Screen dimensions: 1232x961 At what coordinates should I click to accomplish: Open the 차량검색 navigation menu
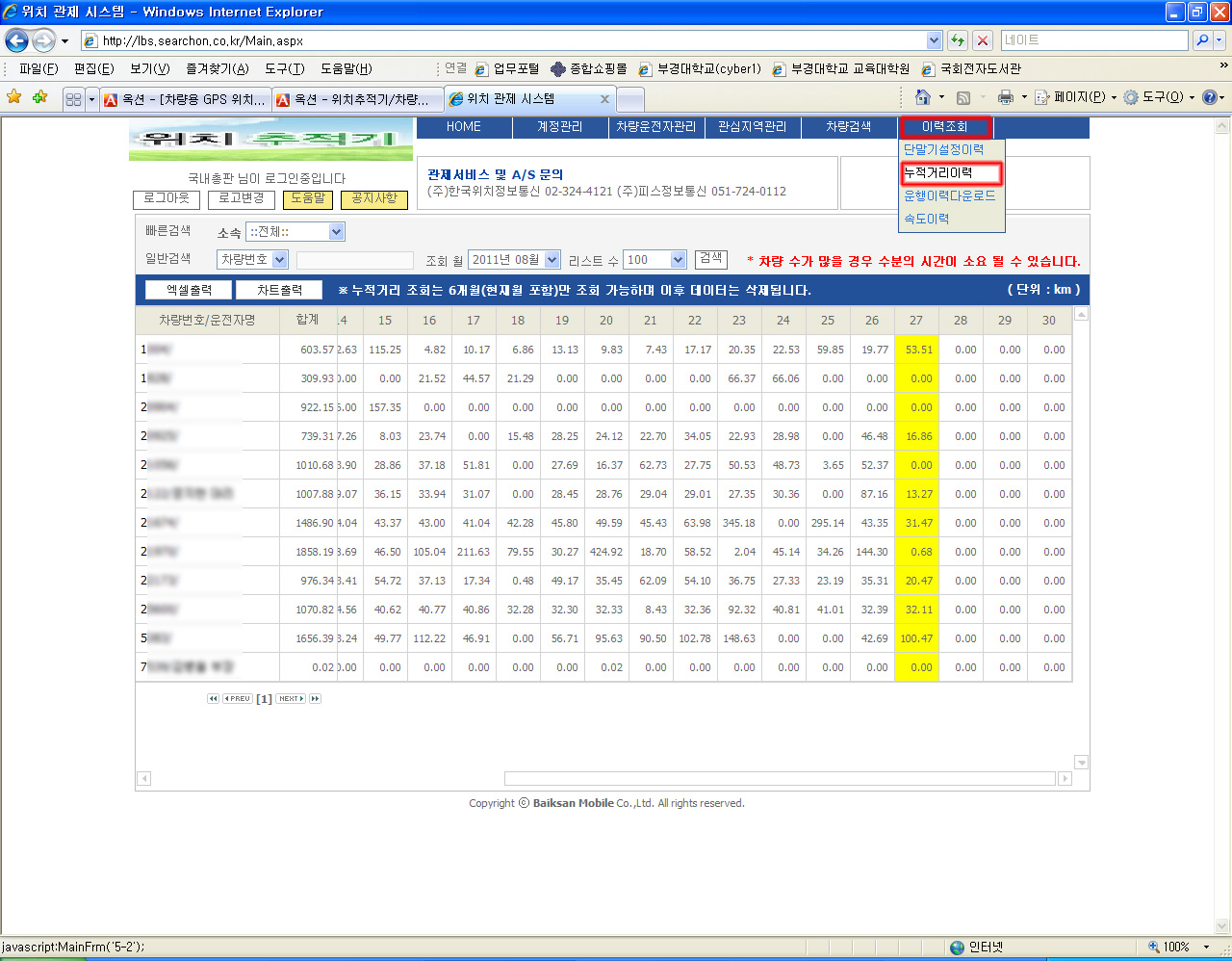coord(848,127)
